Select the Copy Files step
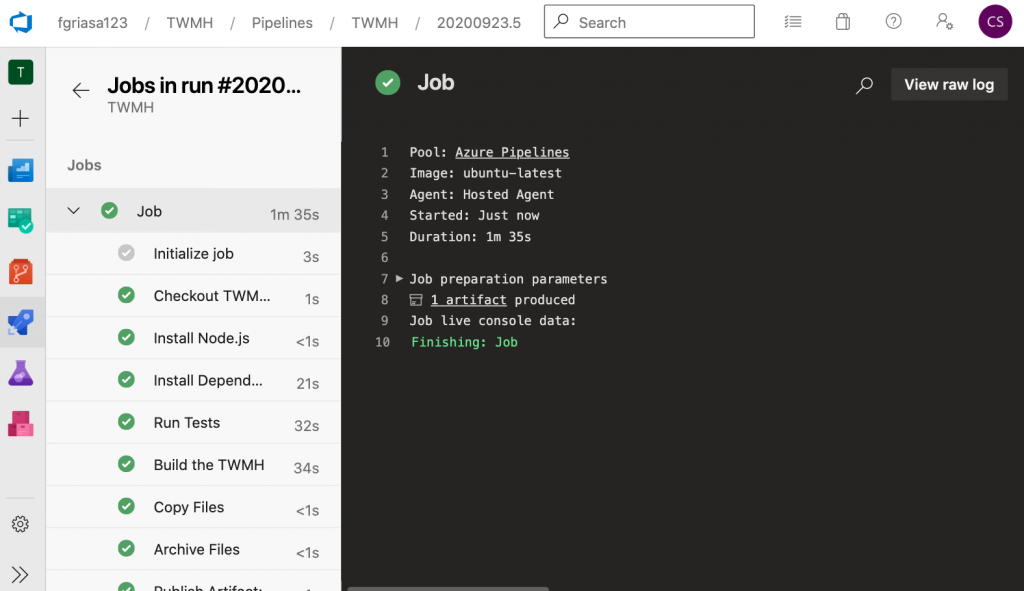Screen dimensions: 1024x591 (193, 507)
